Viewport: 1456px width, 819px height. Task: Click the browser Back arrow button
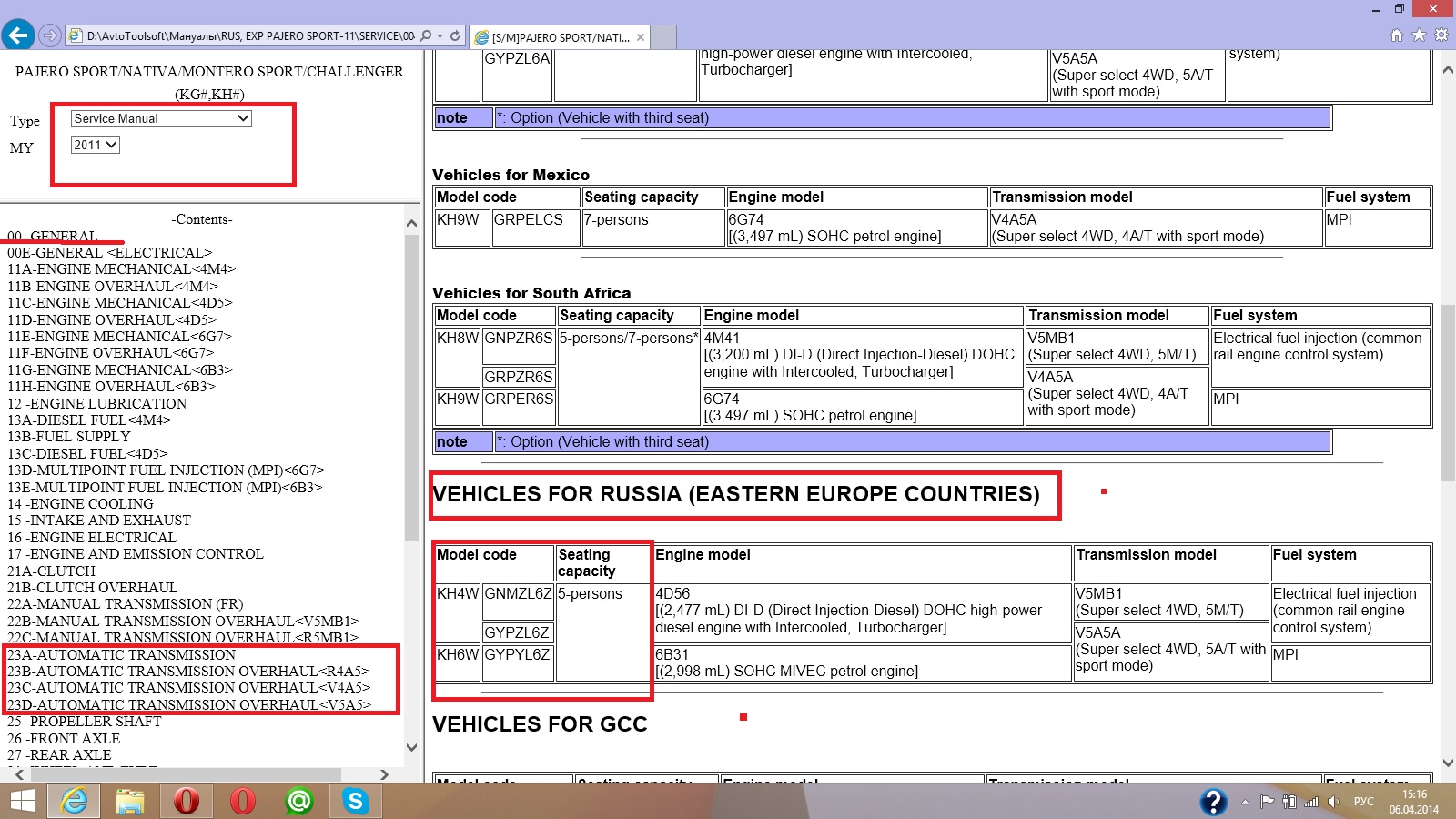click(x=18, y=35)
